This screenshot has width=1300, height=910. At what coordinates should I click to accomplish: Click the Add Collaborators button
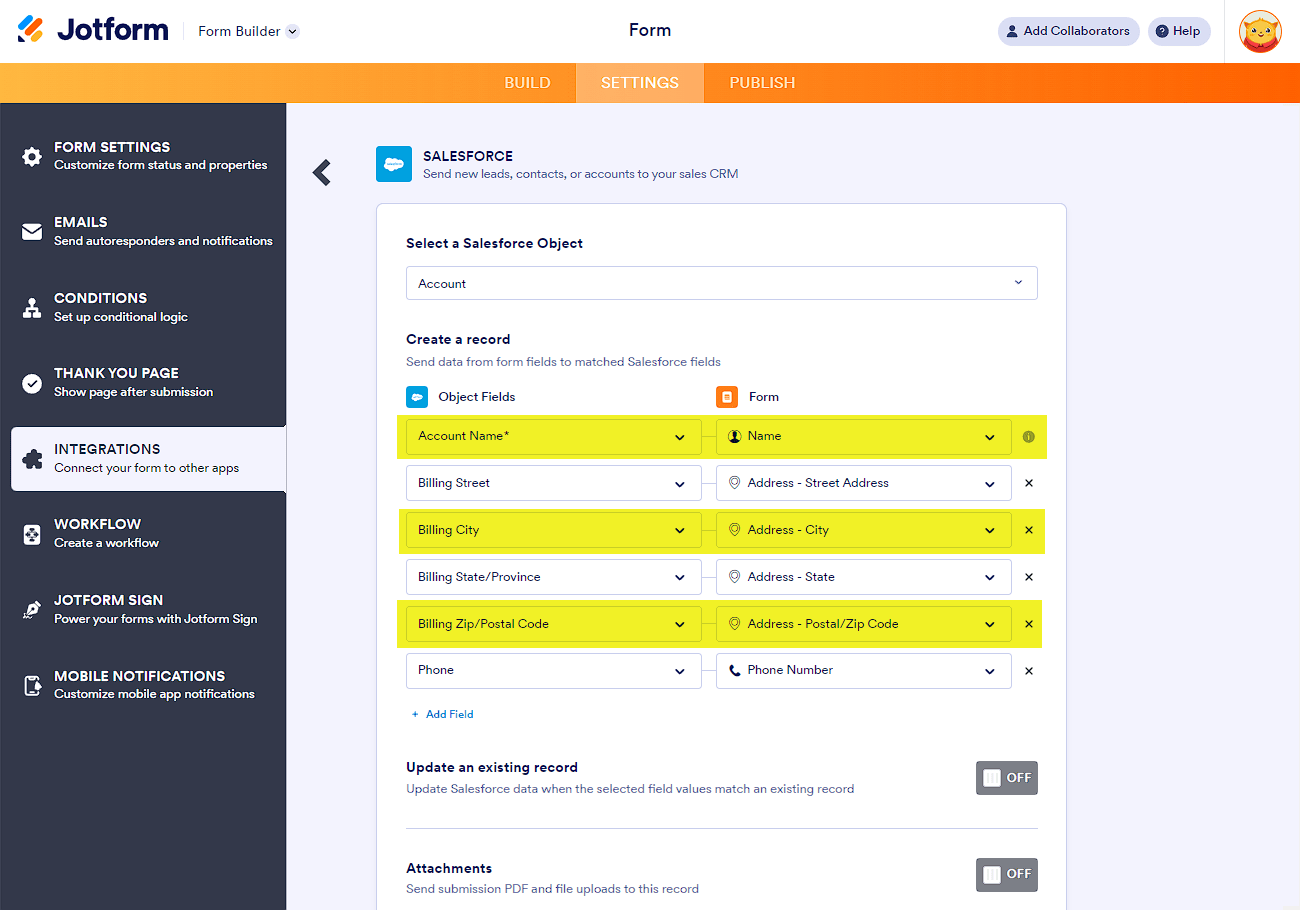tap(1068, 31)
